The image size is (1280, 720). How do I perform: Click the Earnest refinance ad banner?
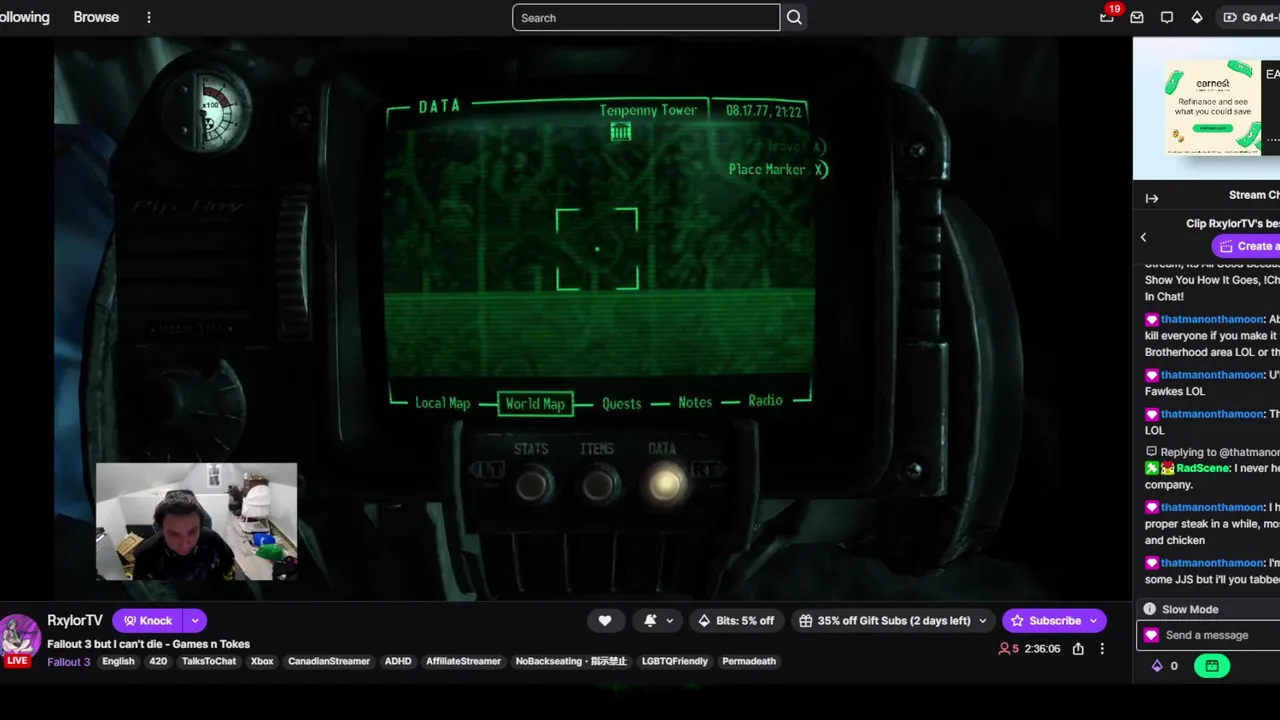pyautogui.click(x=1212, y=108)
